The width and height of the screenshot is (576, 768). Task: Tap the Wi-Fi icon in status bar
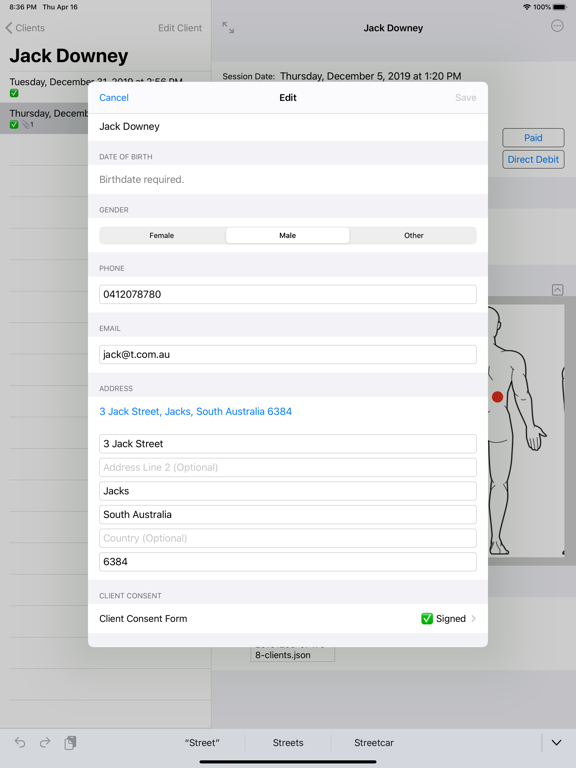pyautogui.click(x=527, y=7)
